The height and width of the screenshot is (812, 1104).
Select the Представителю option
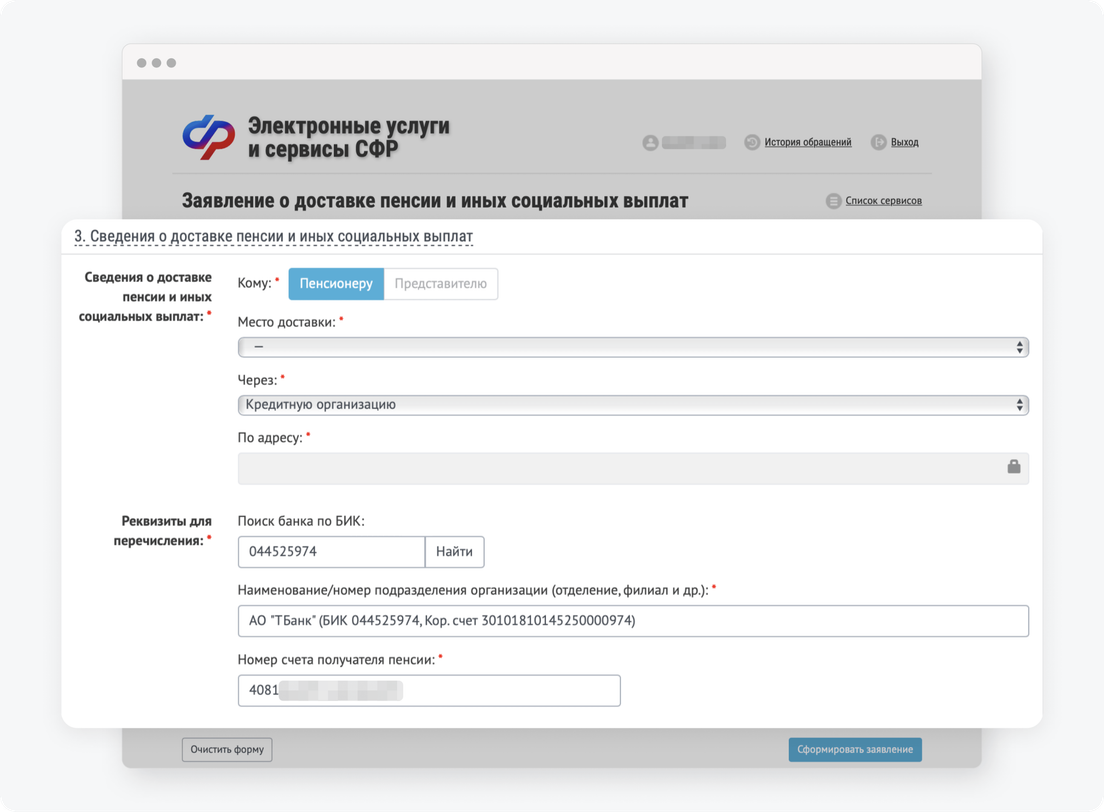point(441,284)
